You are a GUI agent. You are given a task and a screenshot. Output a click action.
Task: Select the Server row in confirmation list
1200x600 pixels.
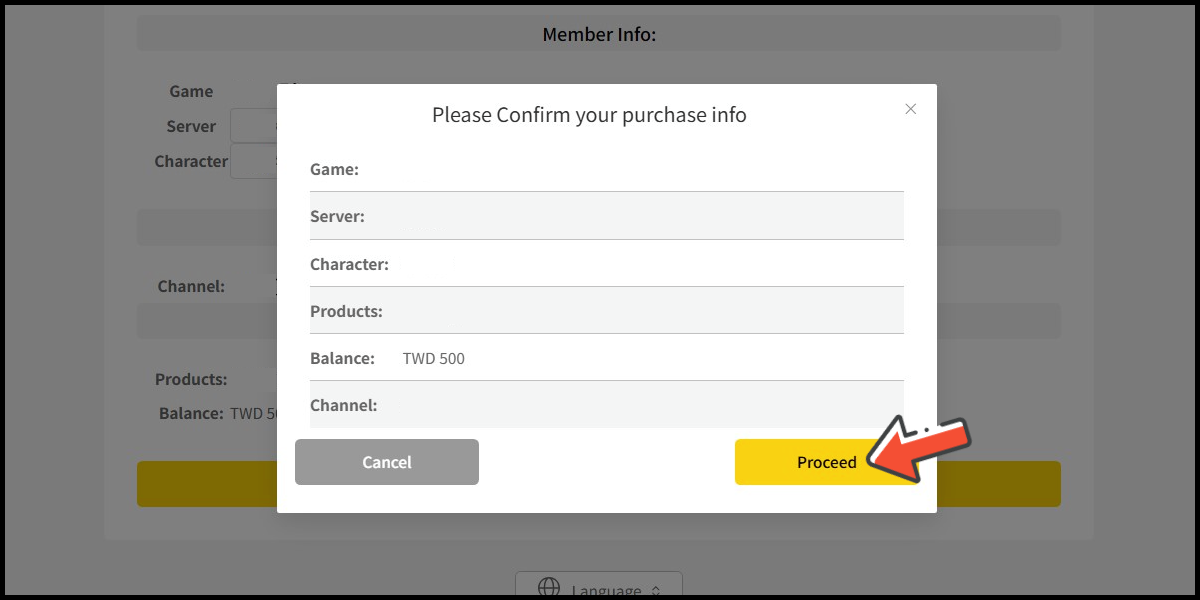(x=606, y=216)
